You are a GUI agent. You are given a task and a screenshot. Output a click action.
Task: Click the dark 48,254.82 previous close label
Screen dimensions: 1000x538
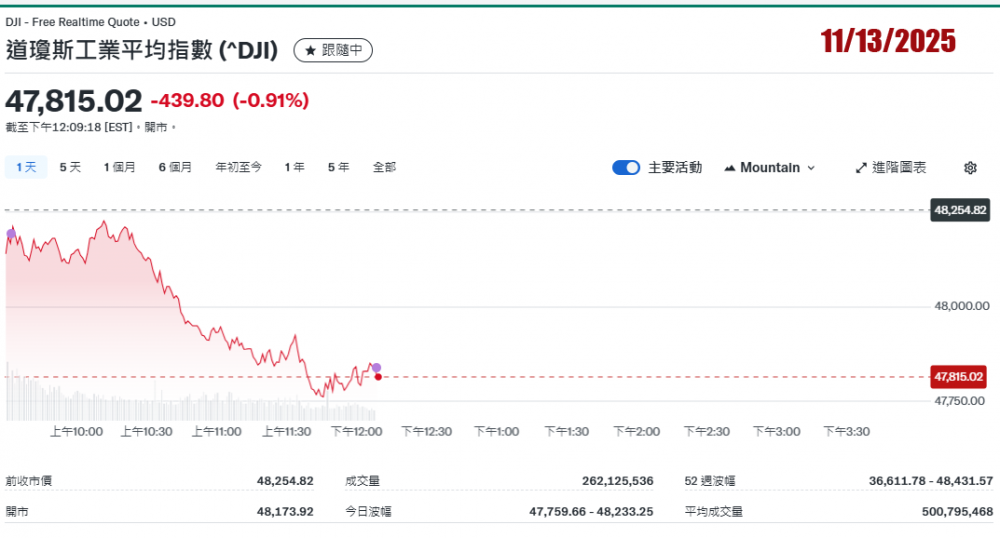(x=959, y=210)
